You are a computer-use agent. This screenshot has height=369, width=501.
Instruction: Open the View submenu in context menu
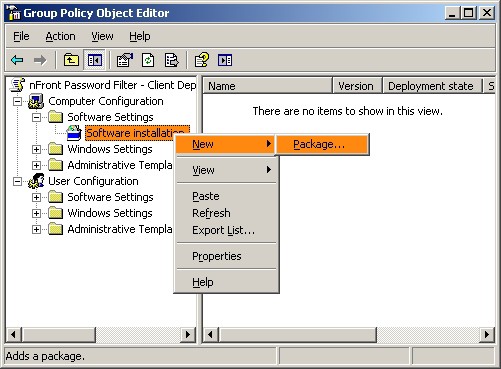(226, 170)
